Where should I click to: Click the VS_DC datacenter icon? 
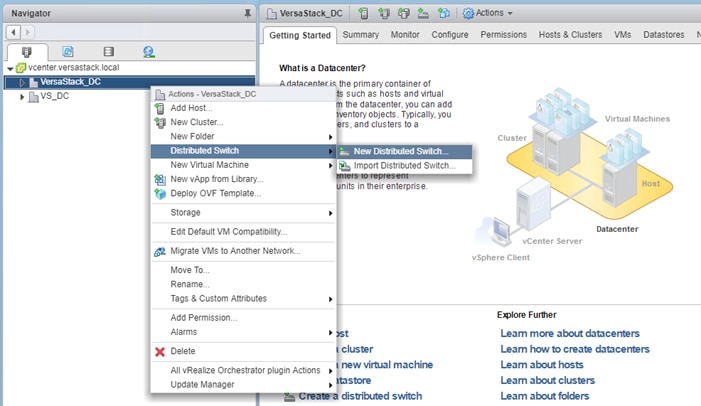(x=34, y=96)
